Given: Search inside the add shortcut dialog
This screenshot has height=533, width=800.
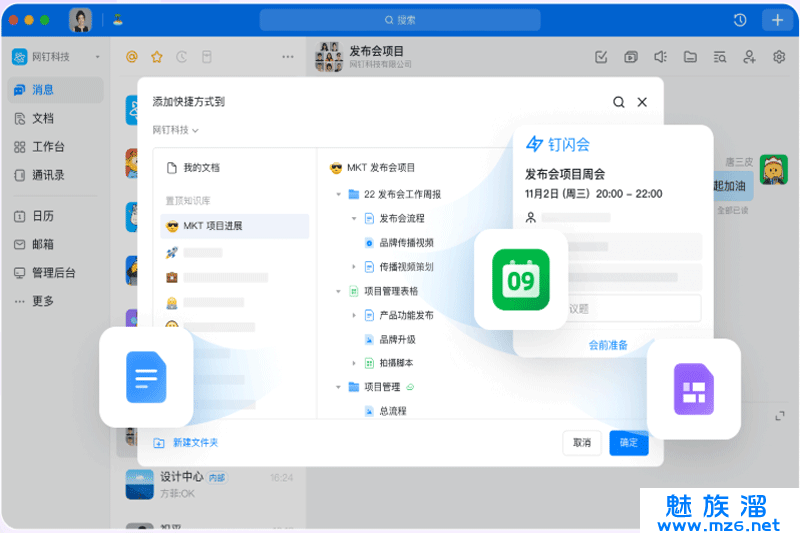Looking at the screenshot, I should [619, 102].
